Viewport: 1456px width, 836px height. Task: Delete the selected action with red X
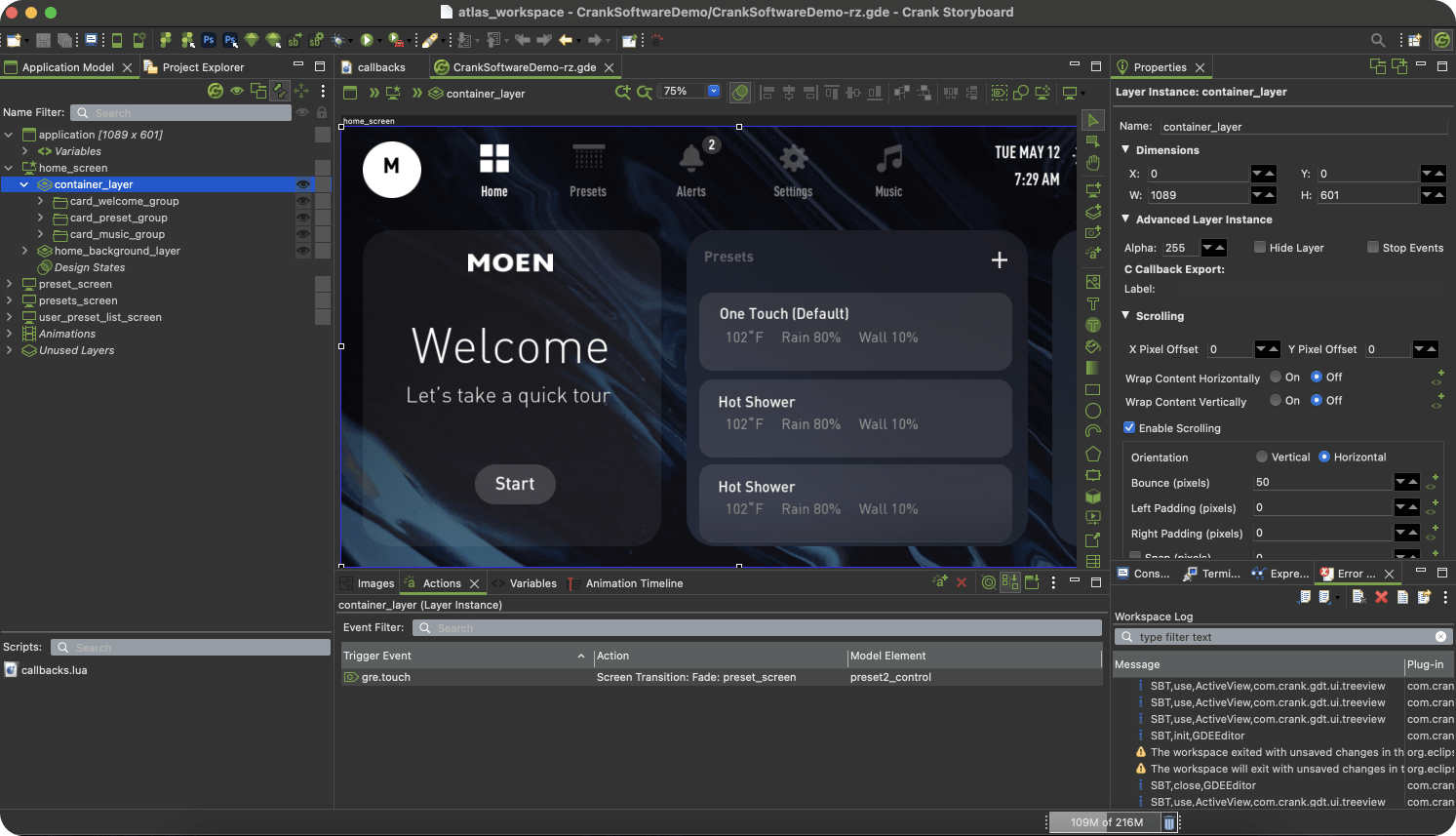(x=962, y=582)
